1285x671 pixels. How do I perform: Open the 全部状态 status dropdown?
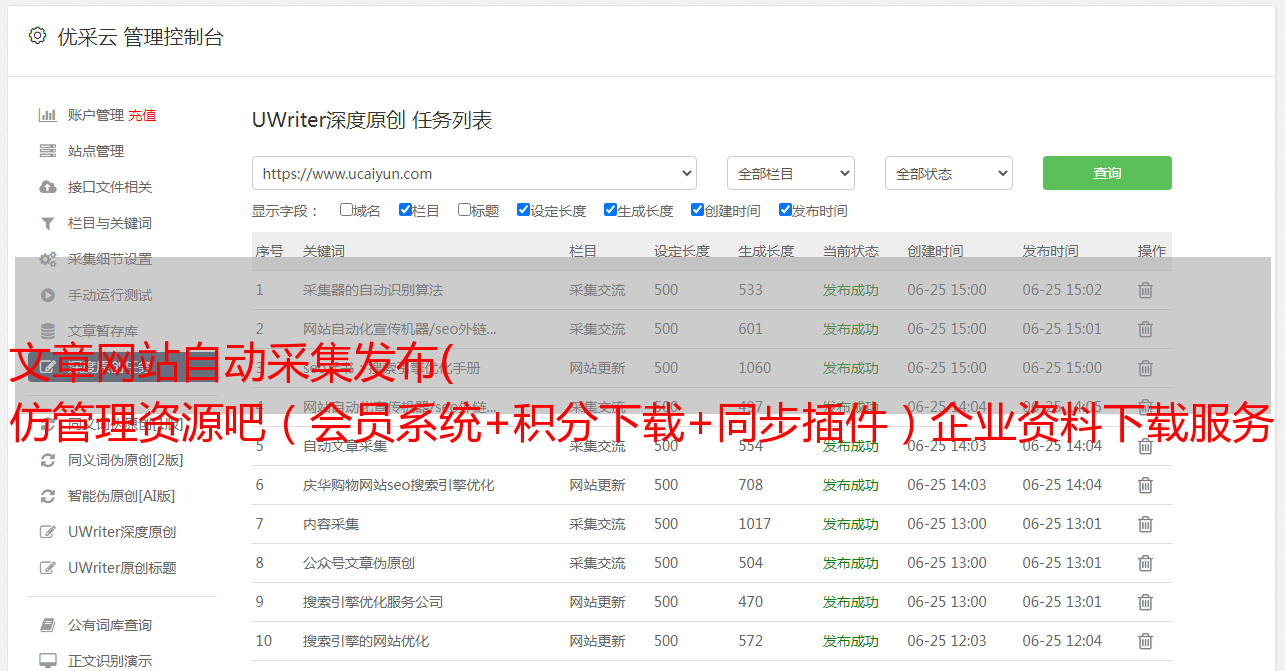pyautogui.click(x=948, y=173)
